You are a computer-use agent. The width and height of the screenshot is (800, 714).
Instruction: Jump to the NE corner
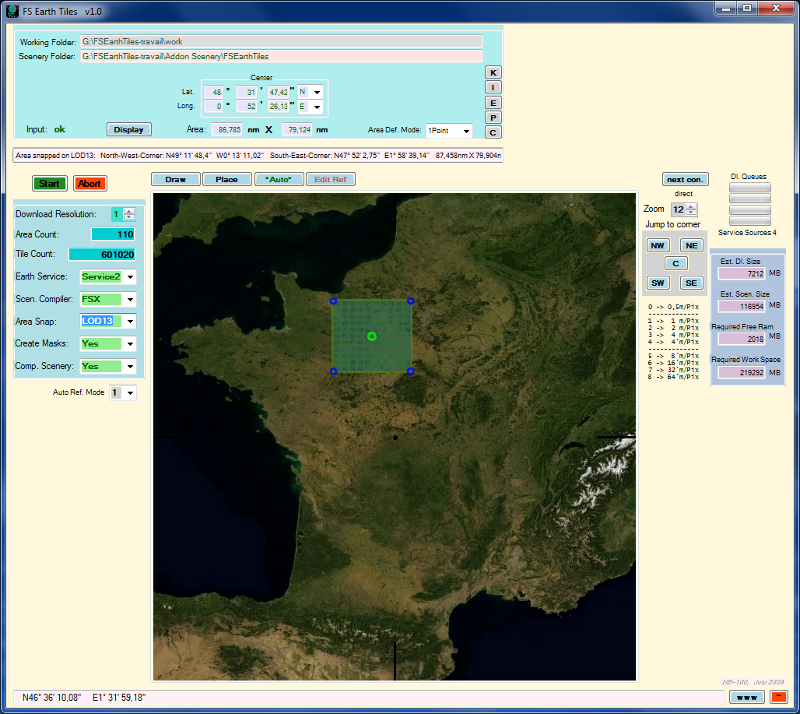(x=691, y=245)
